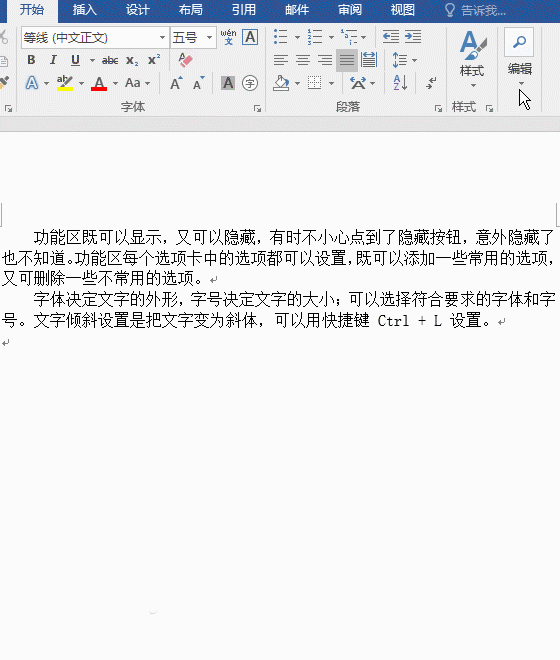This screenshot has width=560, height=660.
Task: Switch to the 设计 tab
Action: click(138, 10)
